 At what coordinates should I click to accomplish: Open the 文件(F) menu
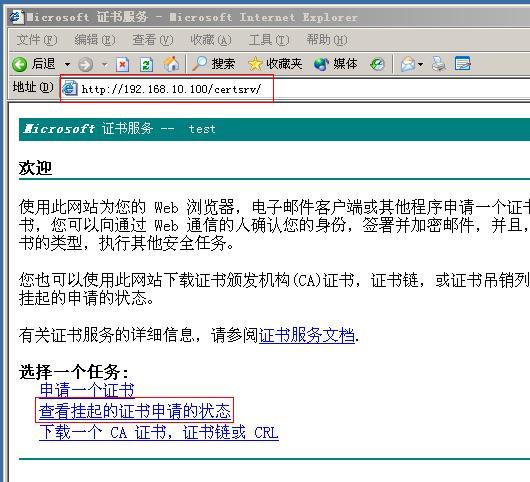pyautogui.click(x=37, y=40)
